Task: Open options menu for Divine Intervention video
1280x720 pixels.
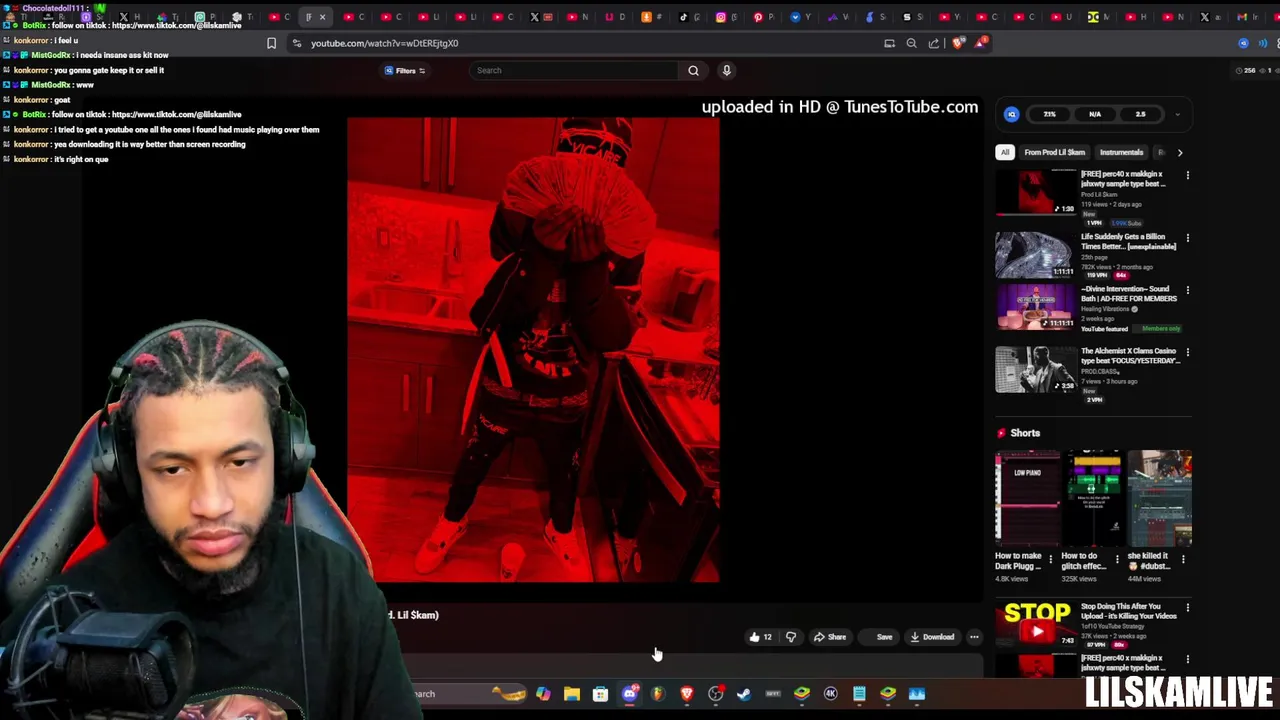Action: click(1187, 290)
